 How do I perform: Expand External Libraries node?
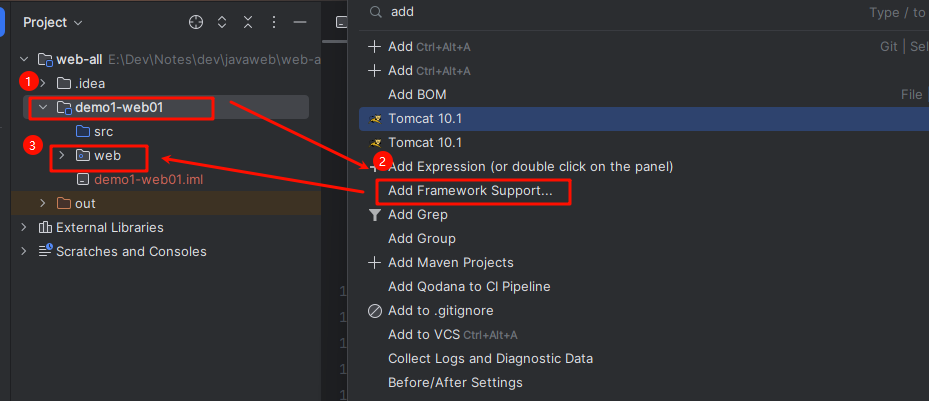(x=24, y=227)
